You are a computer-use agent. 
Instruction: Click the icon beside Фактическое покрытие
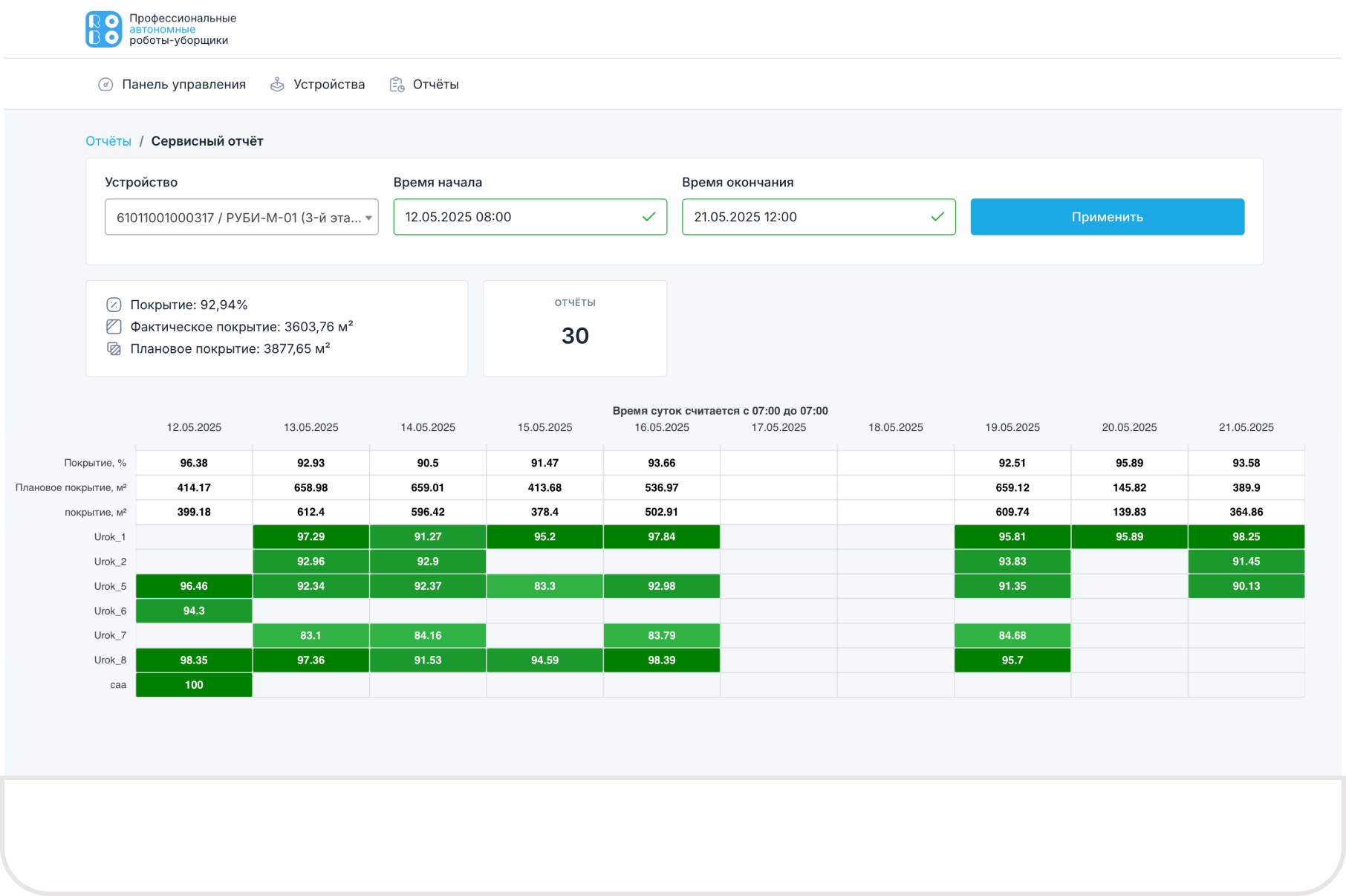click(114, 326)
